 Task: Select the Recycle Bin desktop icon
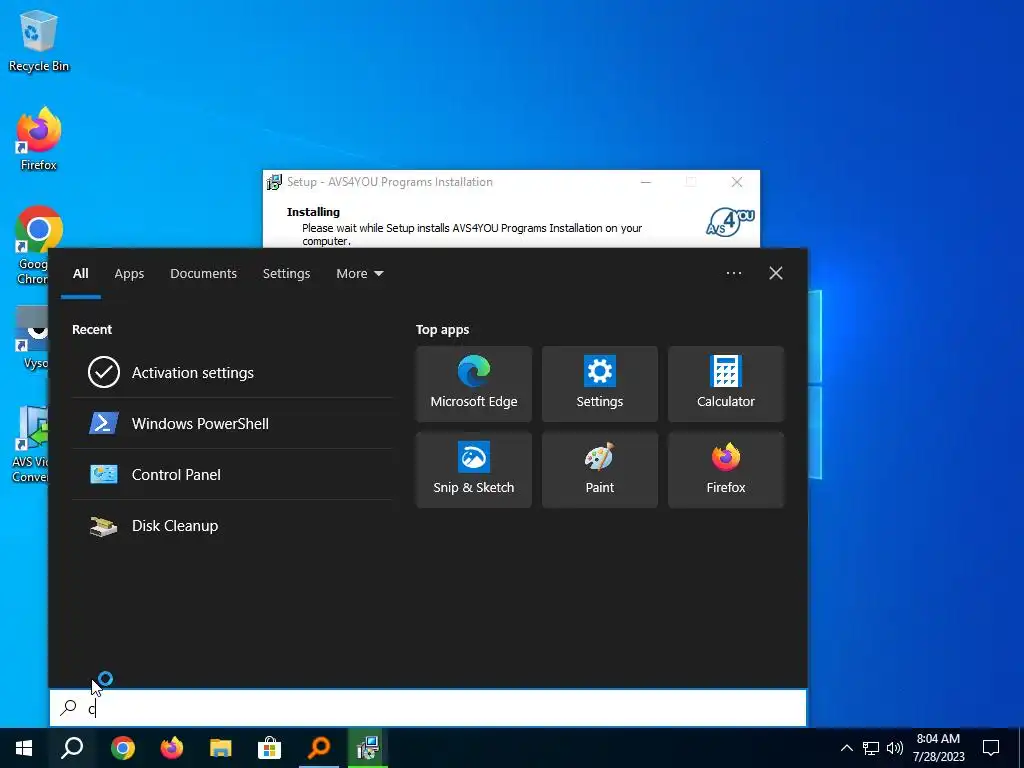tap(39, 41)
